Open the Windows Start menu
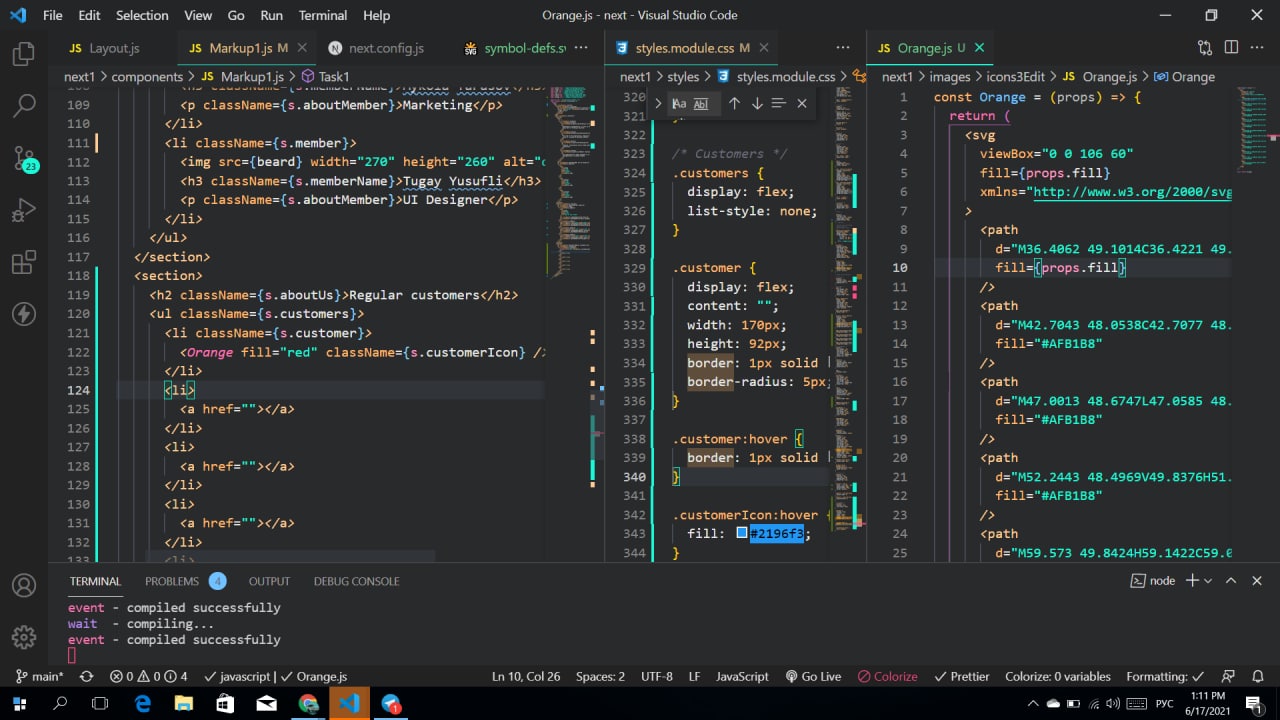1280x720 pixels. click(x=20, y=704)
